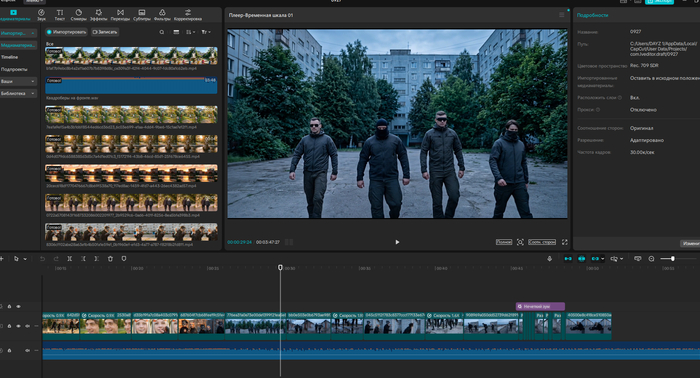The height and width of the screenshot is (378, 700).
Task: Click the Медиаматериалы icon in top toolbar
Action: click(13, 12)
